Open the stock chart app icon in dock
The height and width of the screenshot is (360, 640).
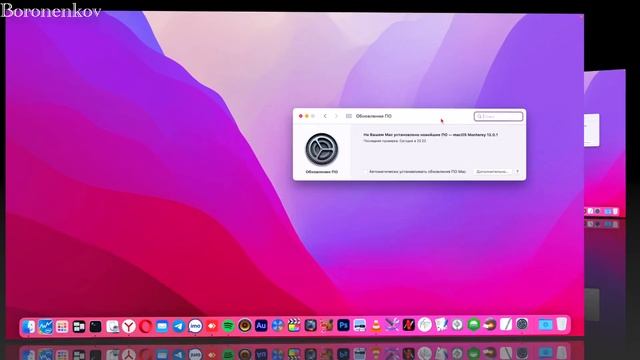45,326
